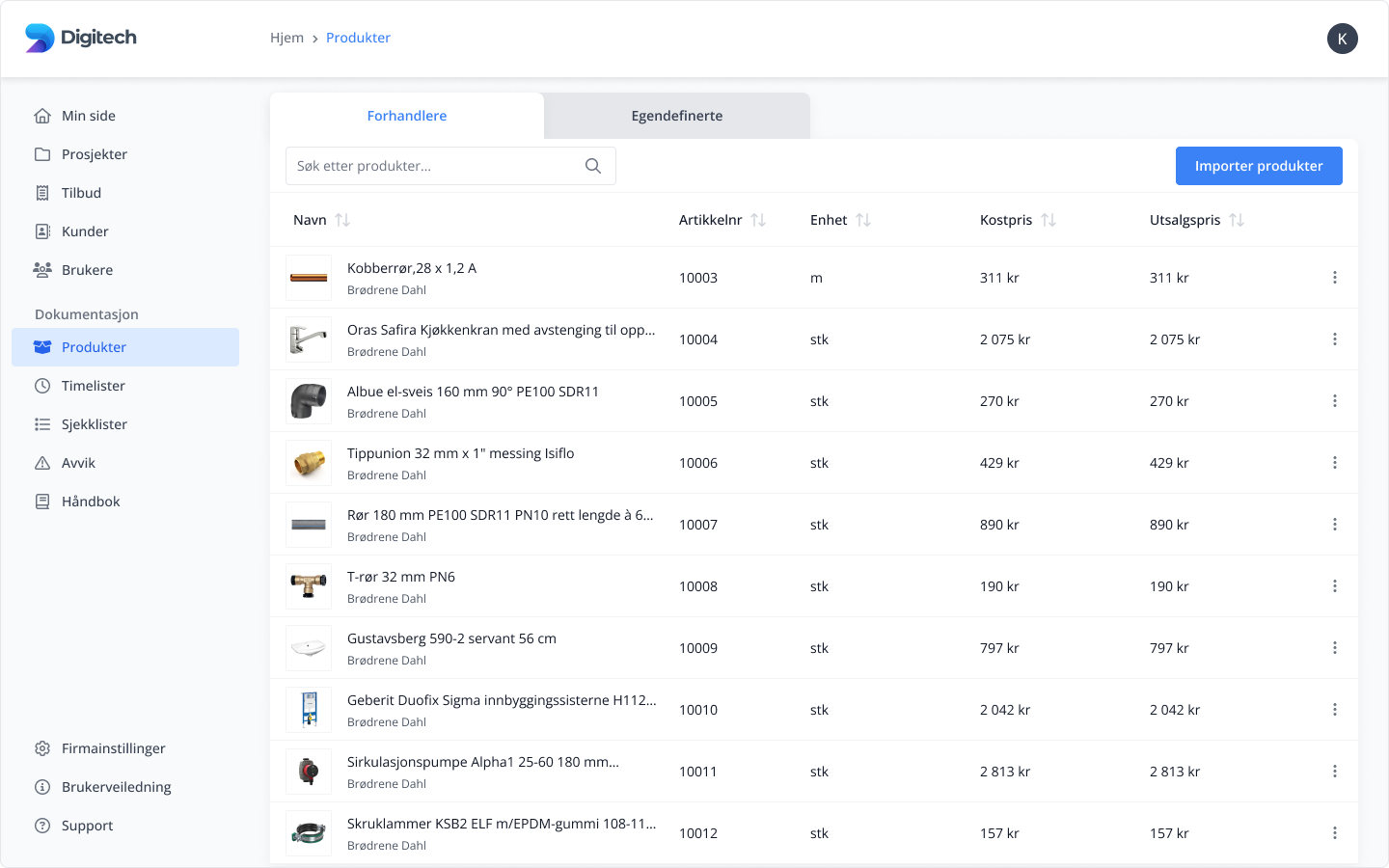Sort by Kostpris column arrows

click(x=1049, y=220)
